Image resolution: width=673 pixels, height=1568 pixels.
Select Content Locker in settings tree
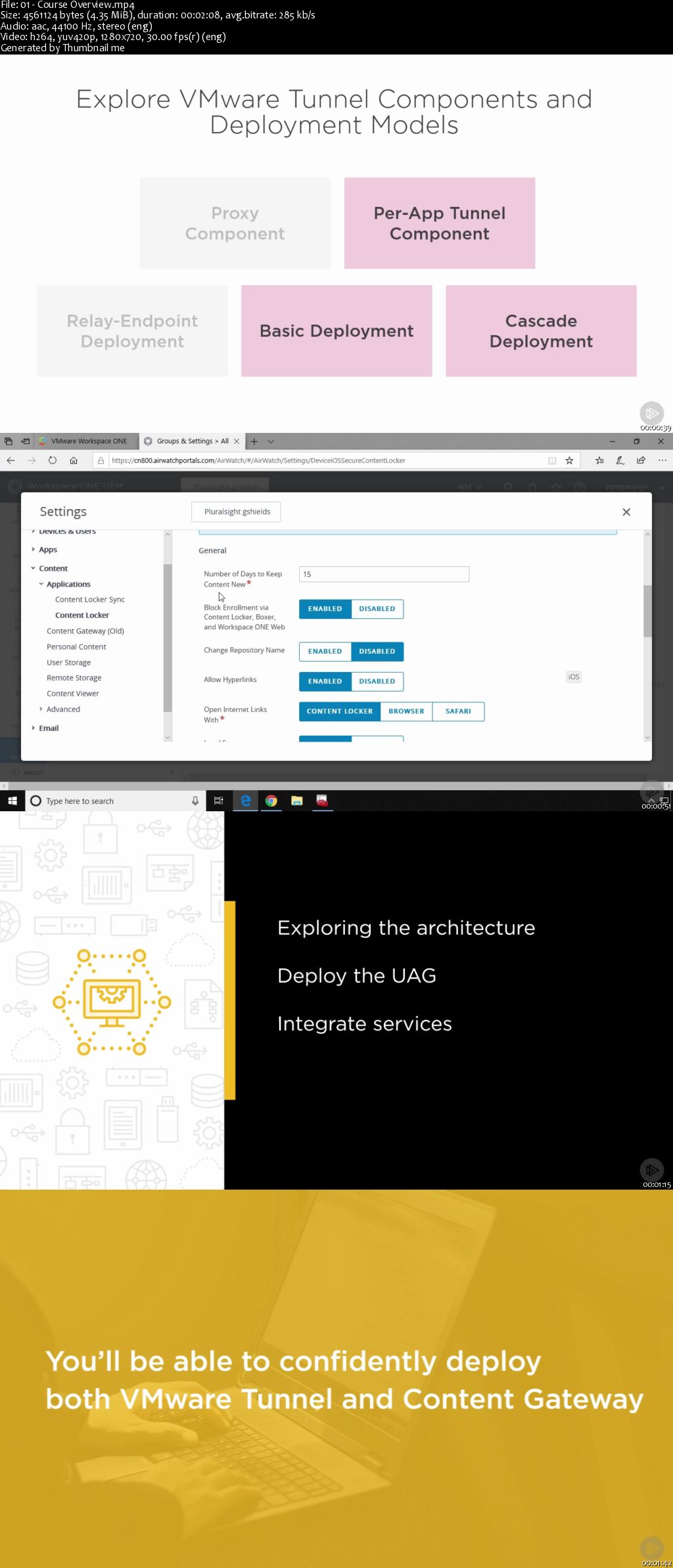[82, 616]
